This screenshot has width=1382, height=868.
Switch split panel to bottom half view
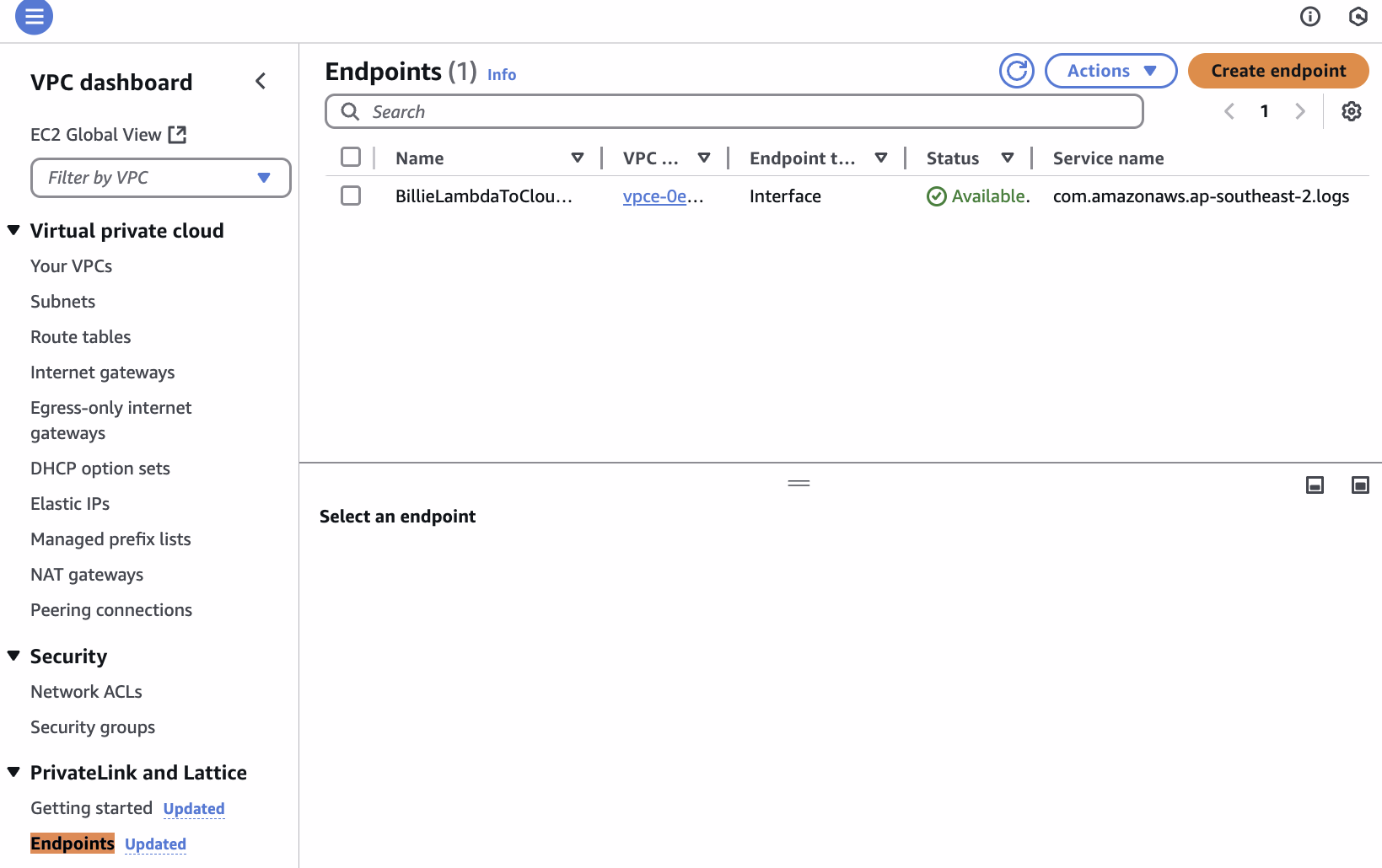[1315, 485]
